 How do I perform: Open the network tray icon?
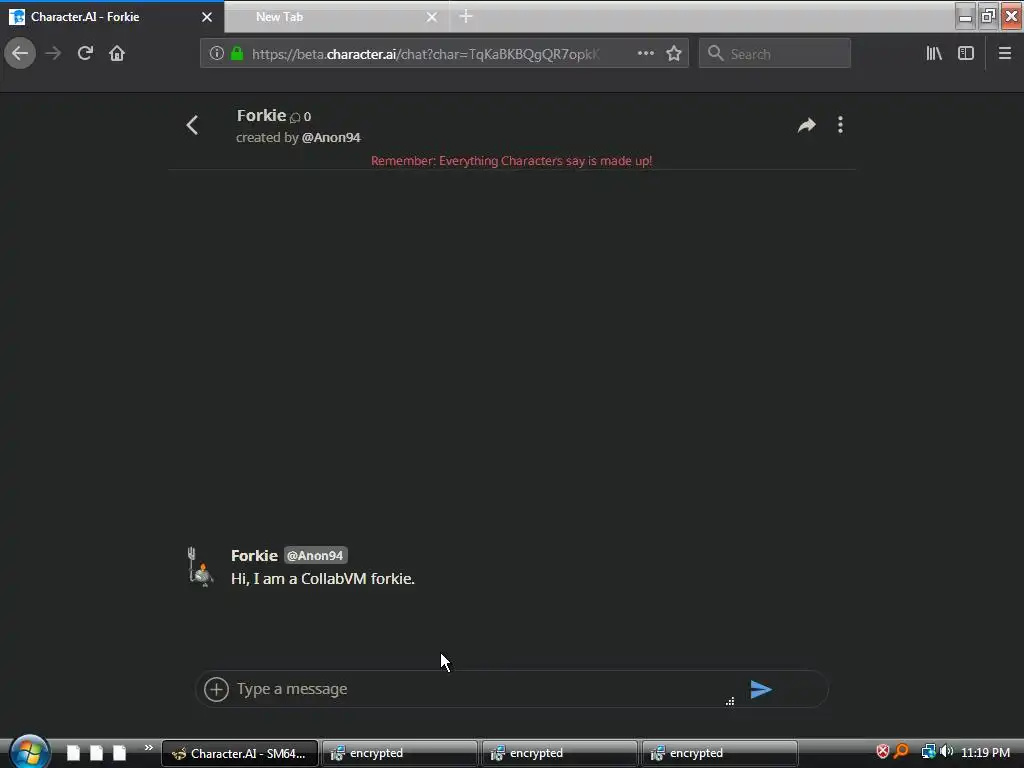pyautogui.click(x=928, y=752)
